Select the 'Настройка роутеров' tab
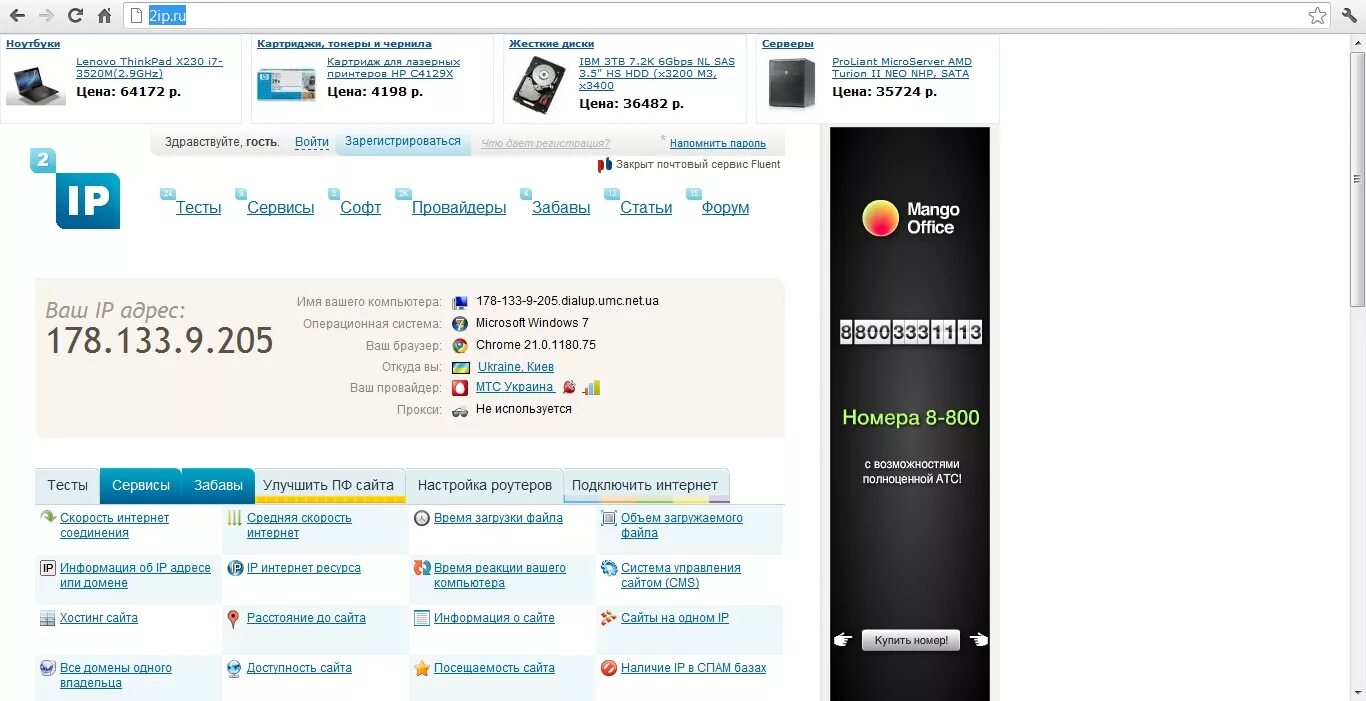Image resolution: width=1366 pixels, height=701 pixels. point(485,485)
